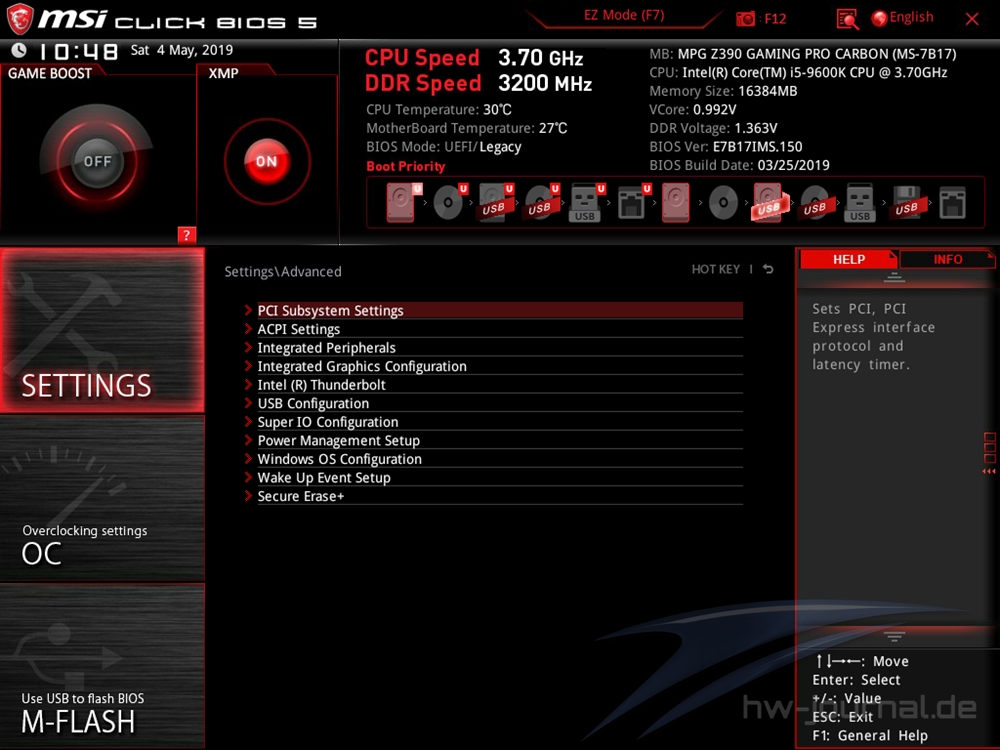The width and height of the screenshot is (1000, 750).
Task: Toggle the GAME BOOST knob currently OFF
Action: [97, 161]
